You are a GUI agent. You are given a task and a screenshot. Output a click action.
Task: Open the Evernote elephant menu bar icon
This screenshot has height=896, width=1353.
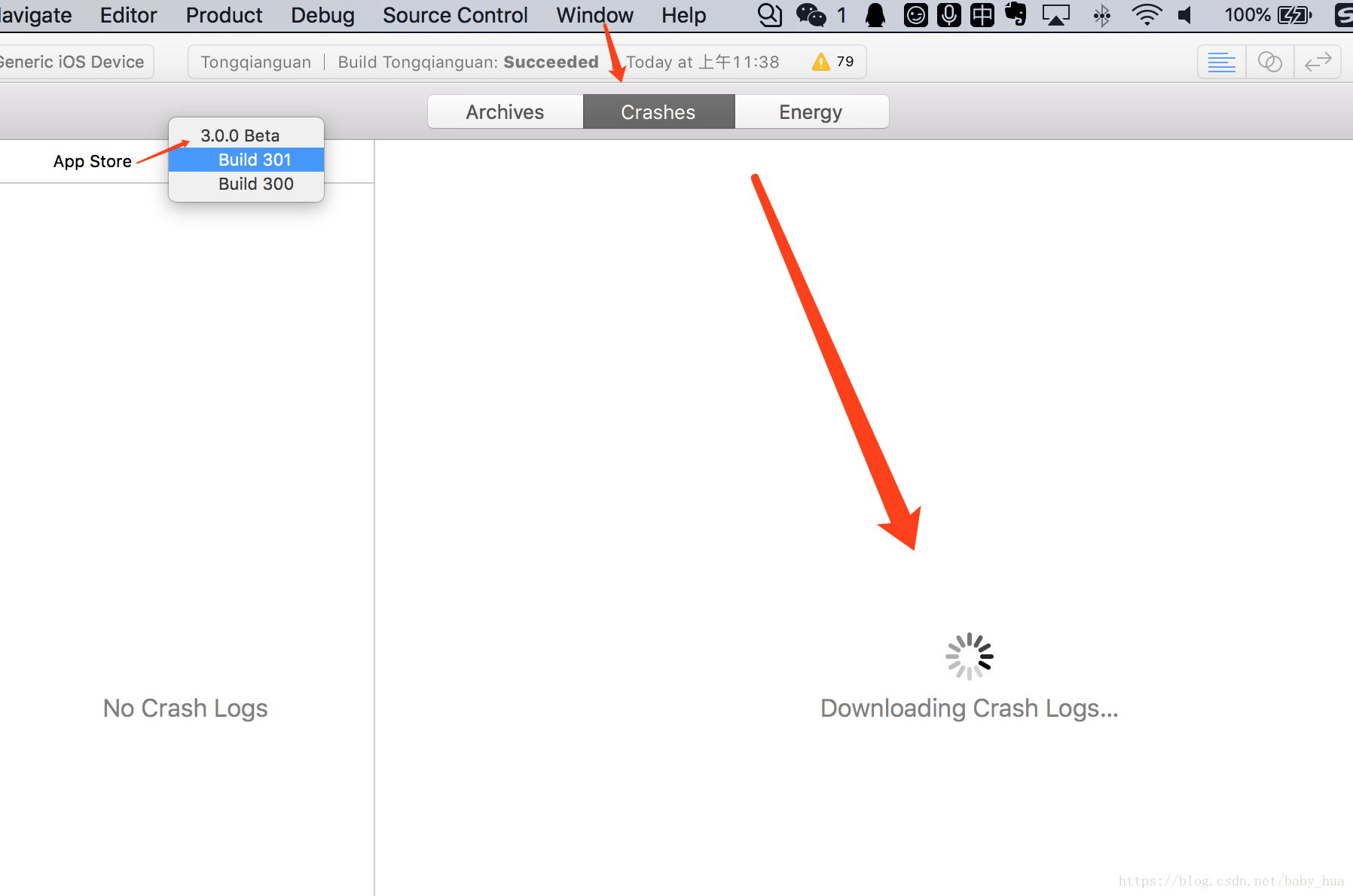coord(1016,14)
